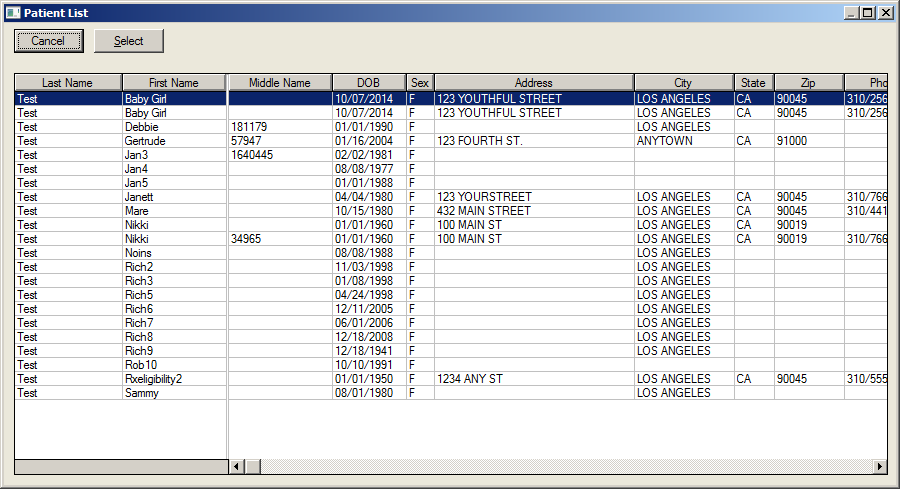The height and width of the screenshot is (489, 900).
Task: Select patient Rxeligibility2 in the list
Action: (x=451, y=379)
